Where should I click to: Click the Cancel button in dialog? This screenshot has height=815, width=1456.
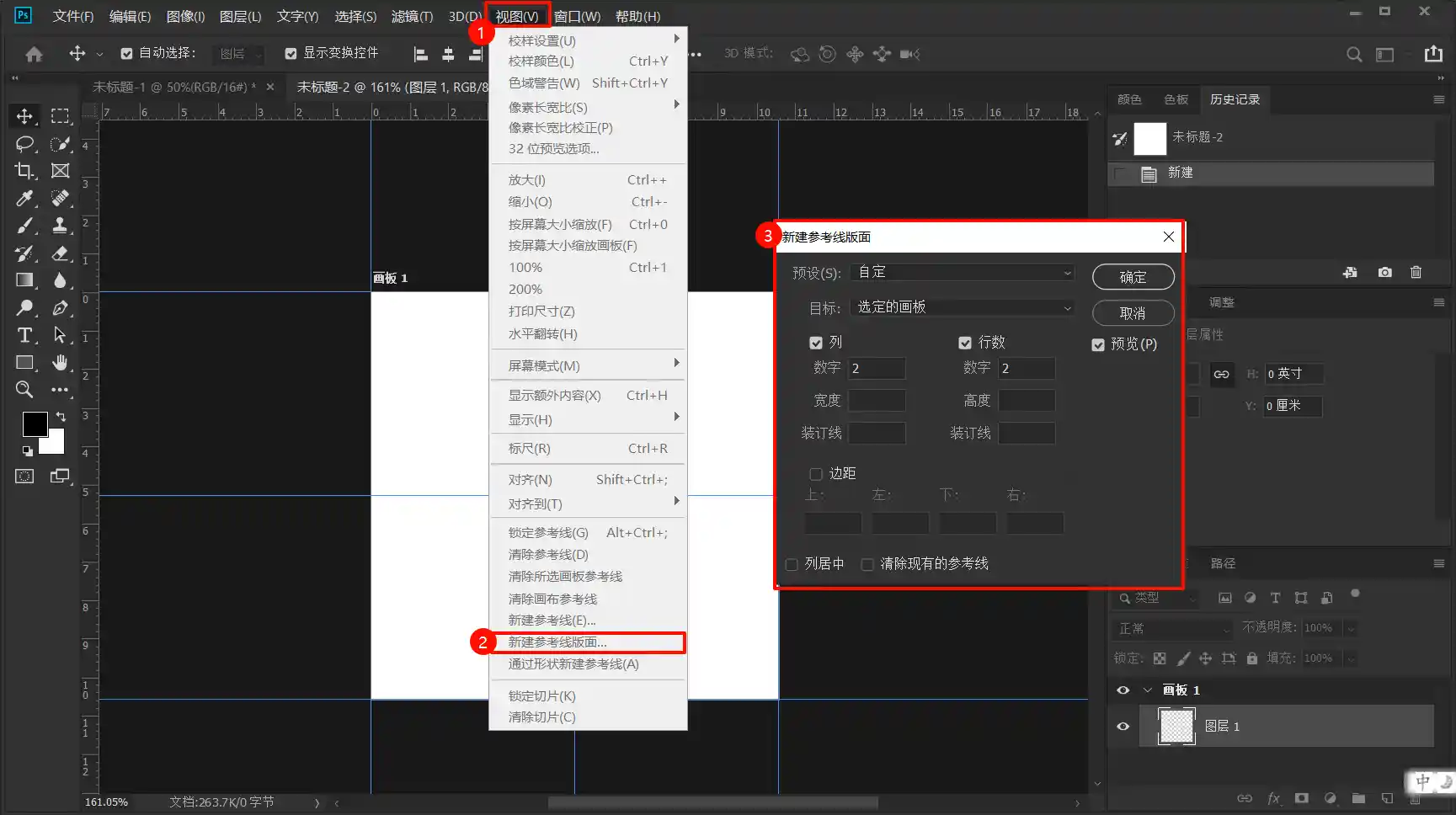[x=1133, y=313]
